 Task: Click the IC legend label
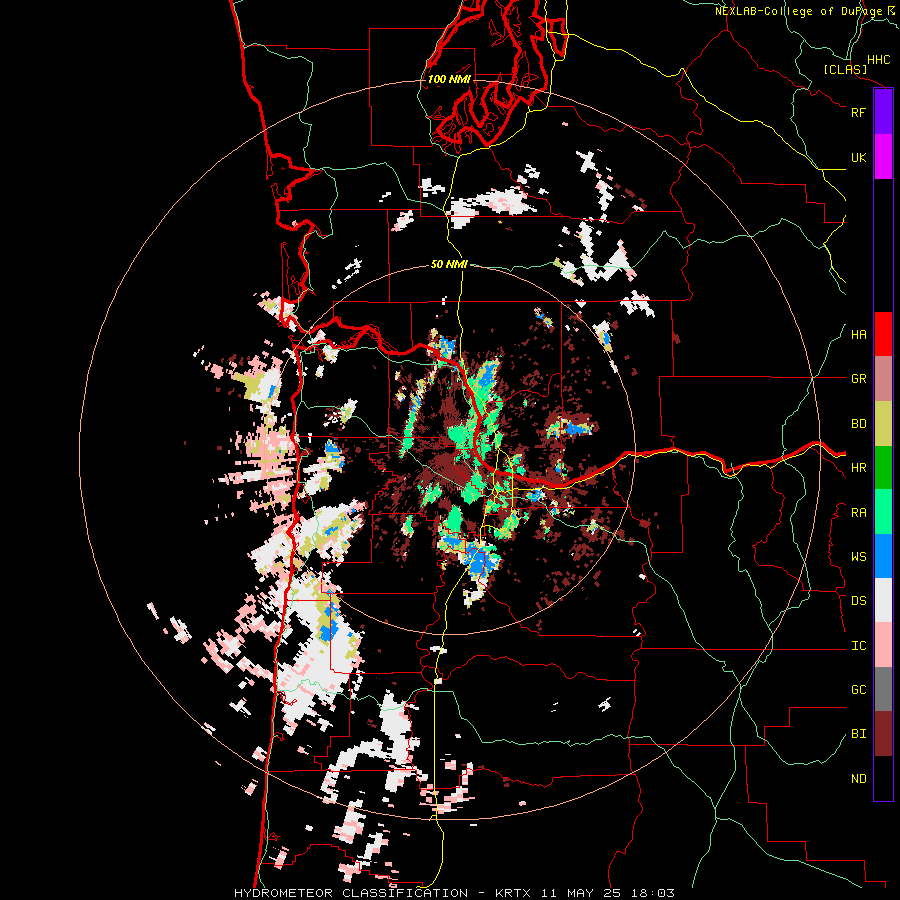tap(858, 646)
